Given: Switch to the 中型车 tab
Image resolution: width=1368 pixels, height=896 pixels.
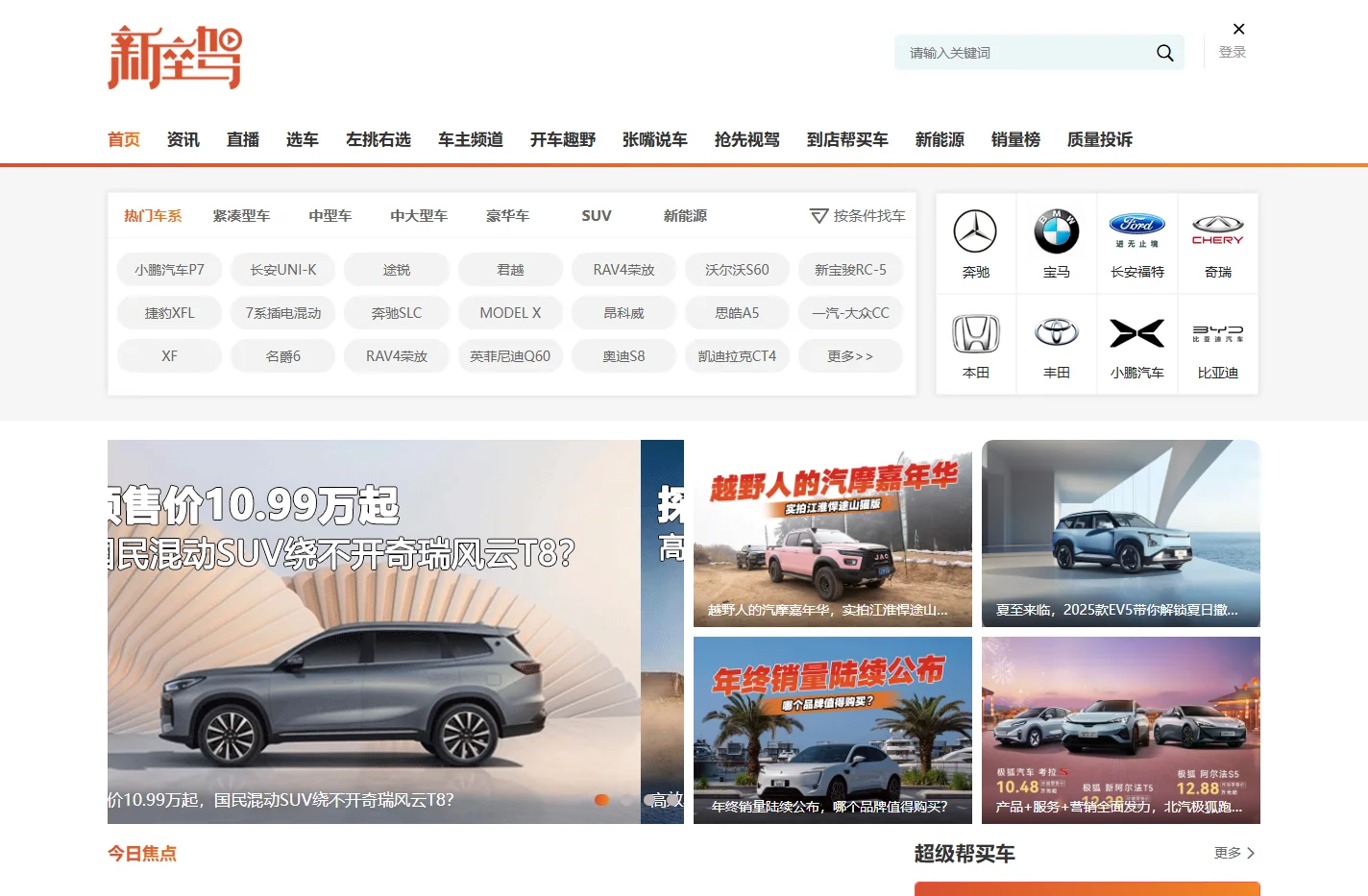Looking at the screenshot, I should pyautogui.click(x=330, y=216).
